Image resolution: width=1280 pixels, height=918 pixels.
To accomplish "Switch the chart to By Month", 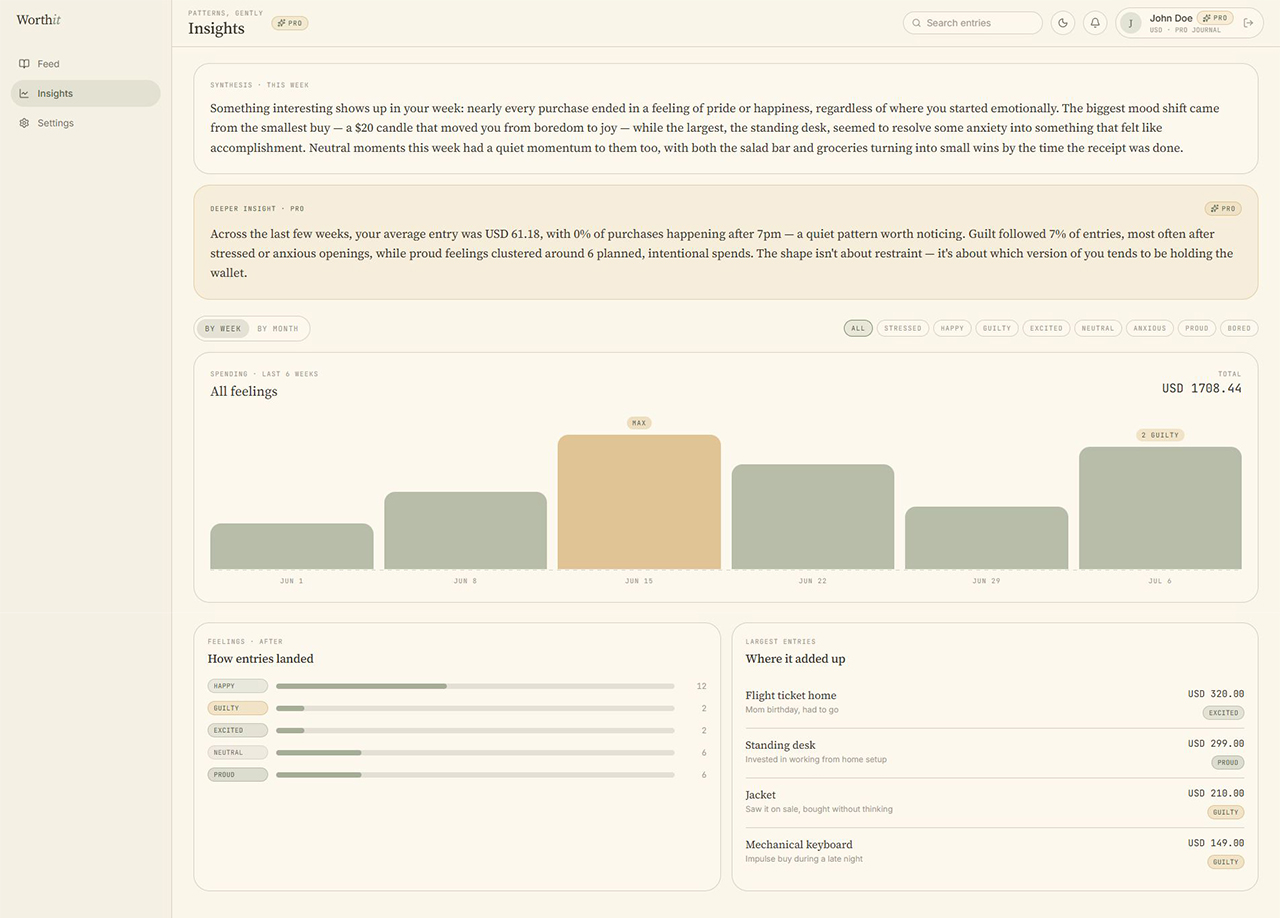I will (x=278, y=328).
